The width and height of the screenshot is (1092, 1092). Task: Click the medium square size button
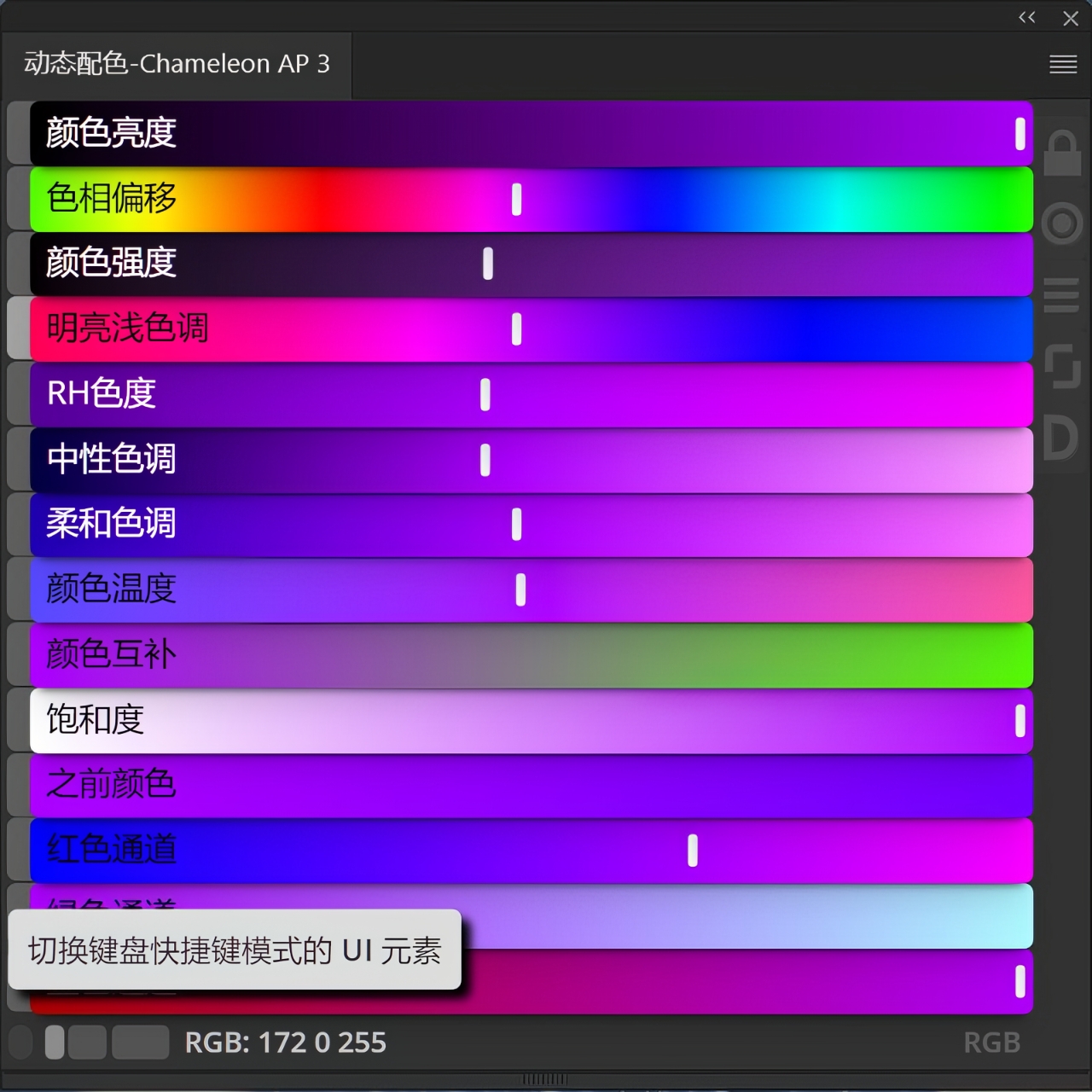(87, 1042)
